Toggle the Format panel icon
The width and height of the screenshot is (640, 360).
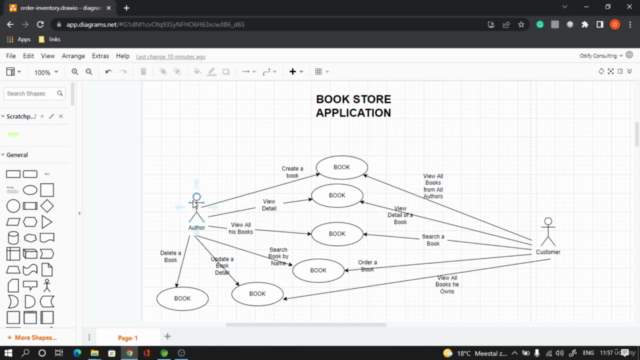click(x=620, y=71)
